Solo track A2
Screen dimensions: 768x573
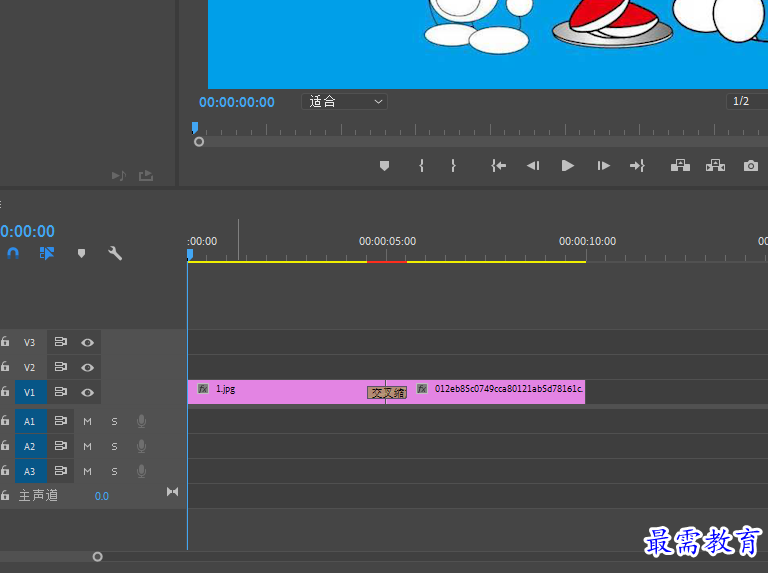point(114,447)
